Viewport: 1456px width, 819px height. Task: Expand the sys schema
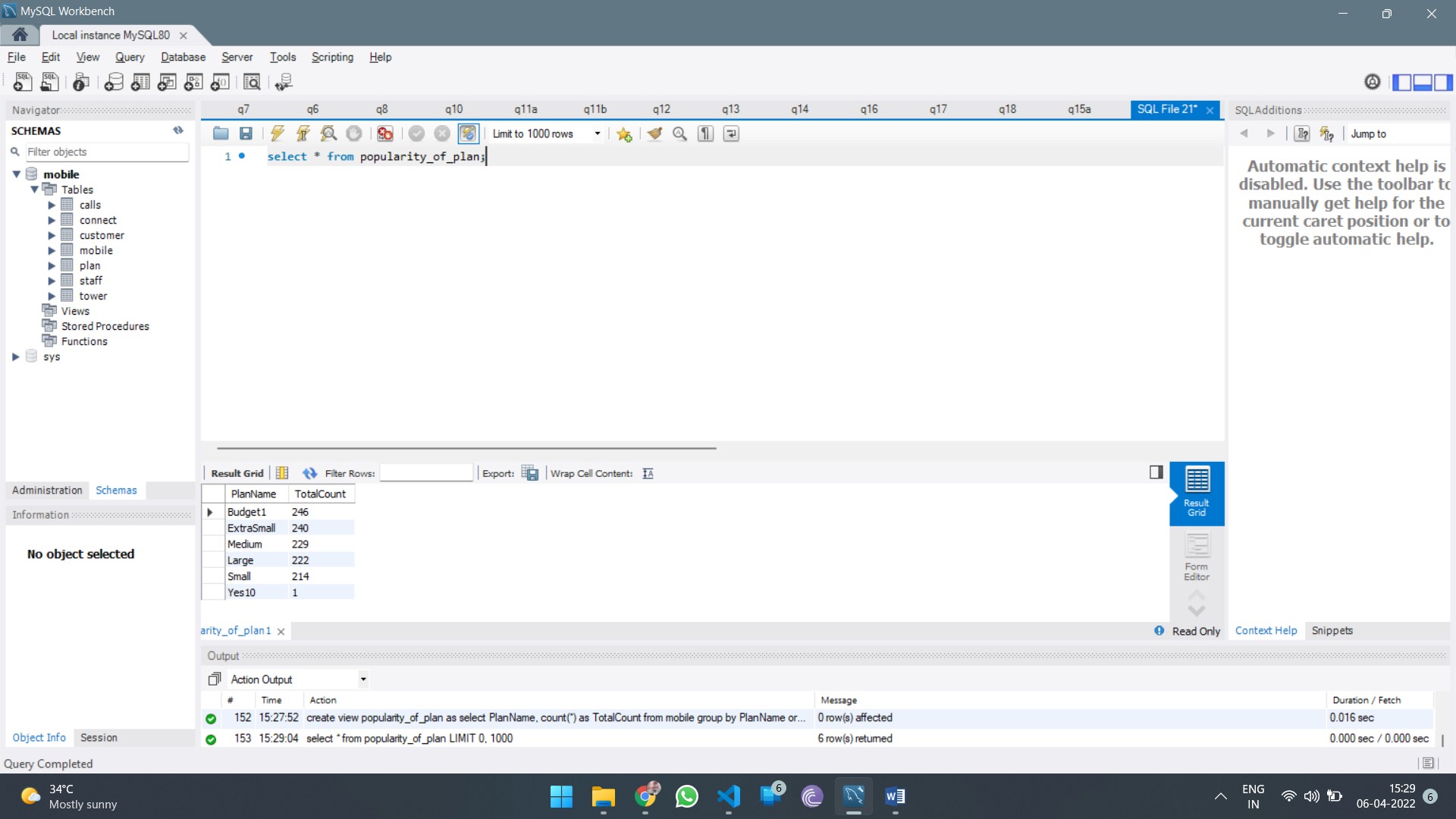coord(16,356)
